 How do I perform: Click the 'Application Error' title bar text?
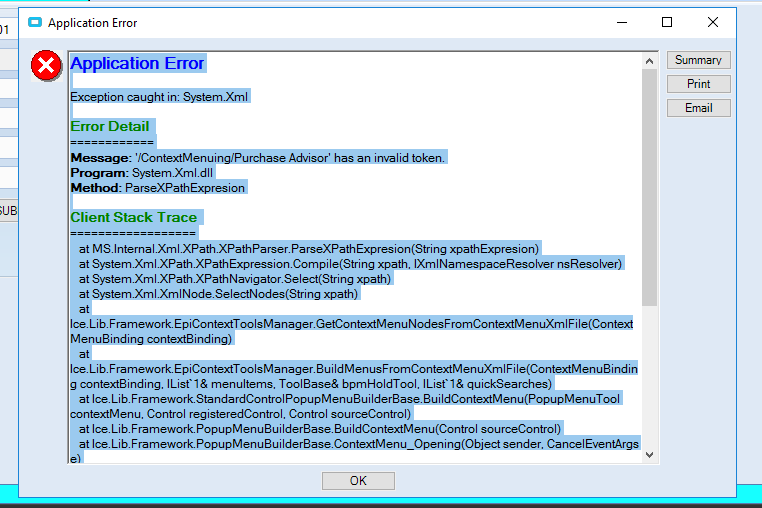pyautogui.click(x=92, y=23)
